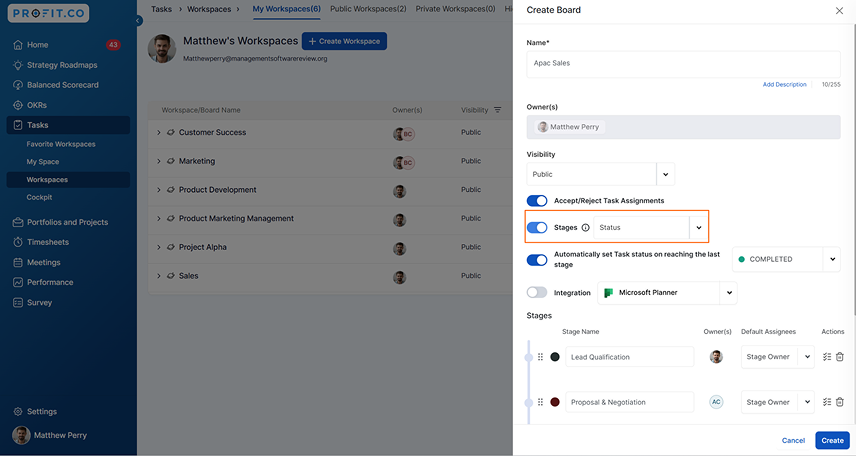Viewport: 856px width, 456px height.
Task: Open Favorite Workspaces submenu item
Action: point(61,144)
